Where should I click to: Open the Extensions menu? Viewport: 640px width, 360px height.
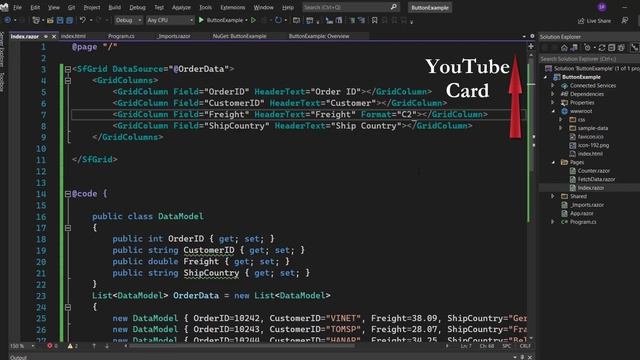[x=233, y=7]
